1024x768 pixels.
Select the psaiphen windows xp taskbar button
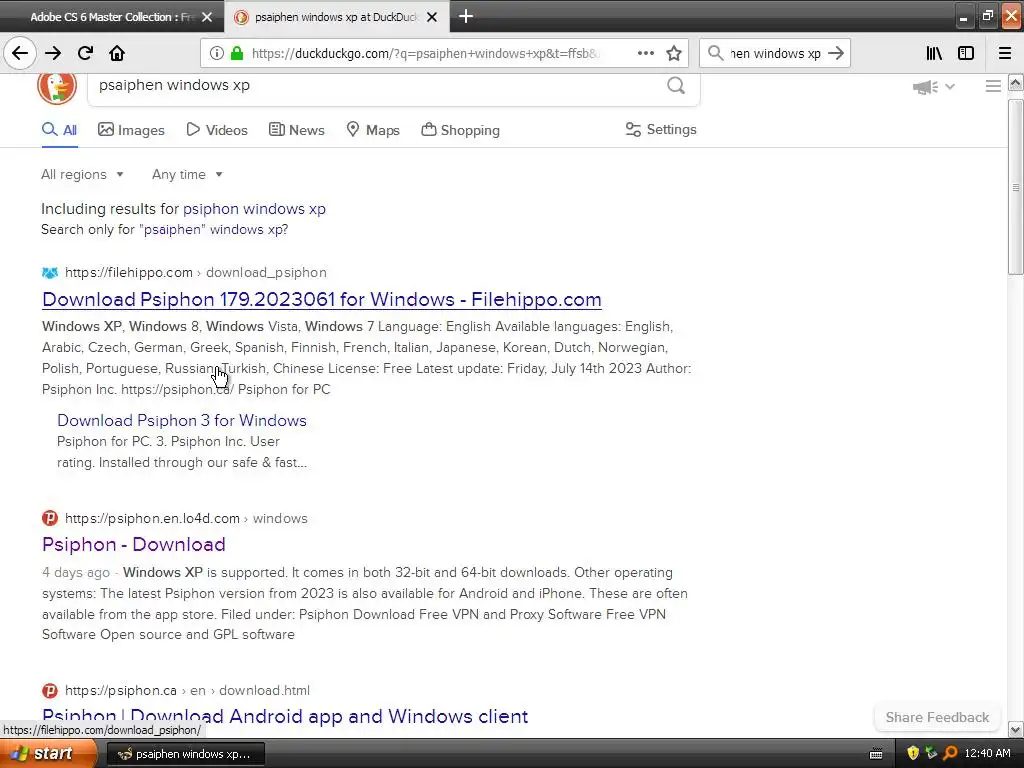pyautogui.click(x=185, y=754)
